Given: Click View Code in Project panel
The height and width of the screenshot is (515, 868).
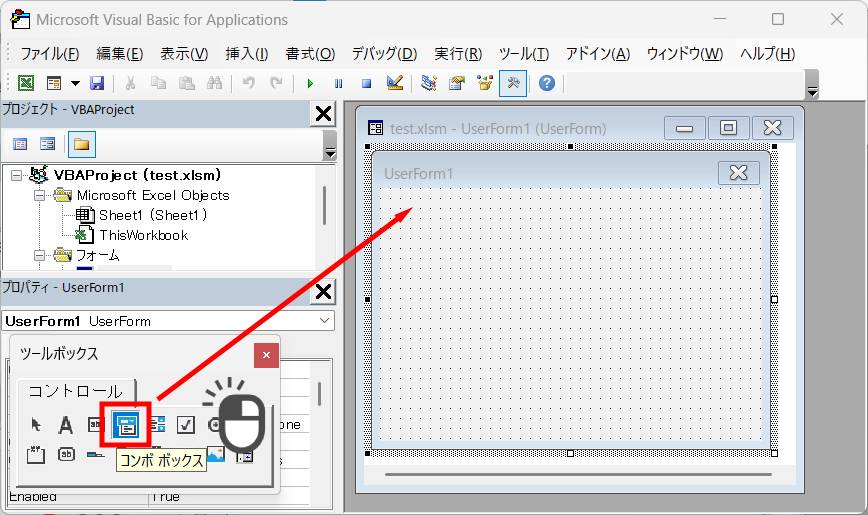Looking at the screenshot, I should [x=20, y=144].
